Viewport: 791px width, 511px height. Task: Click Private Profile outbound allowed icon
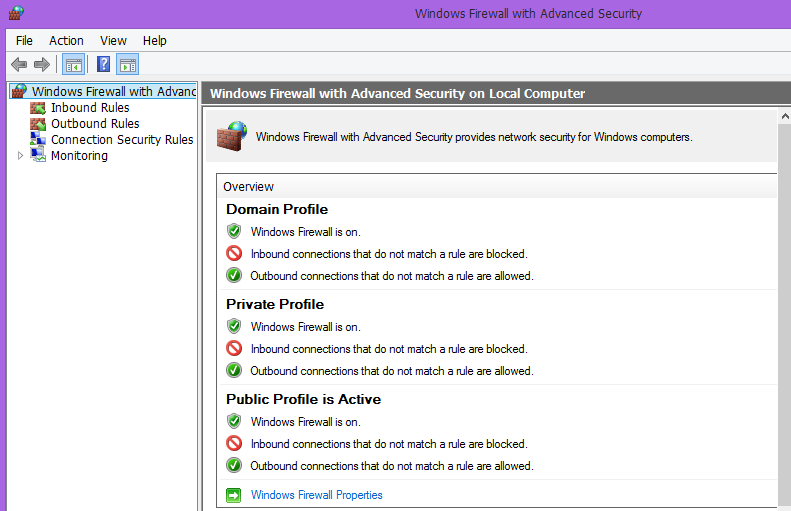[234, 370]
